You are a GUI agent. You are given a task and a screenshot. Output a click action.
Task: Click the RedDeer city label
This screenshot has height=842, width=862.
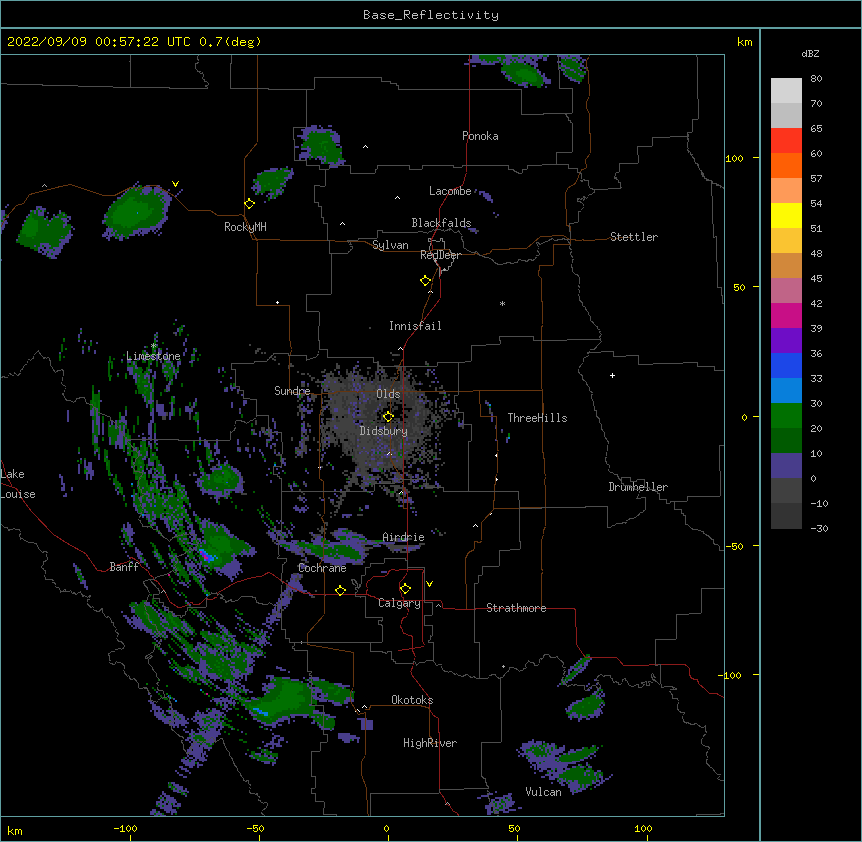click(440, 255)
